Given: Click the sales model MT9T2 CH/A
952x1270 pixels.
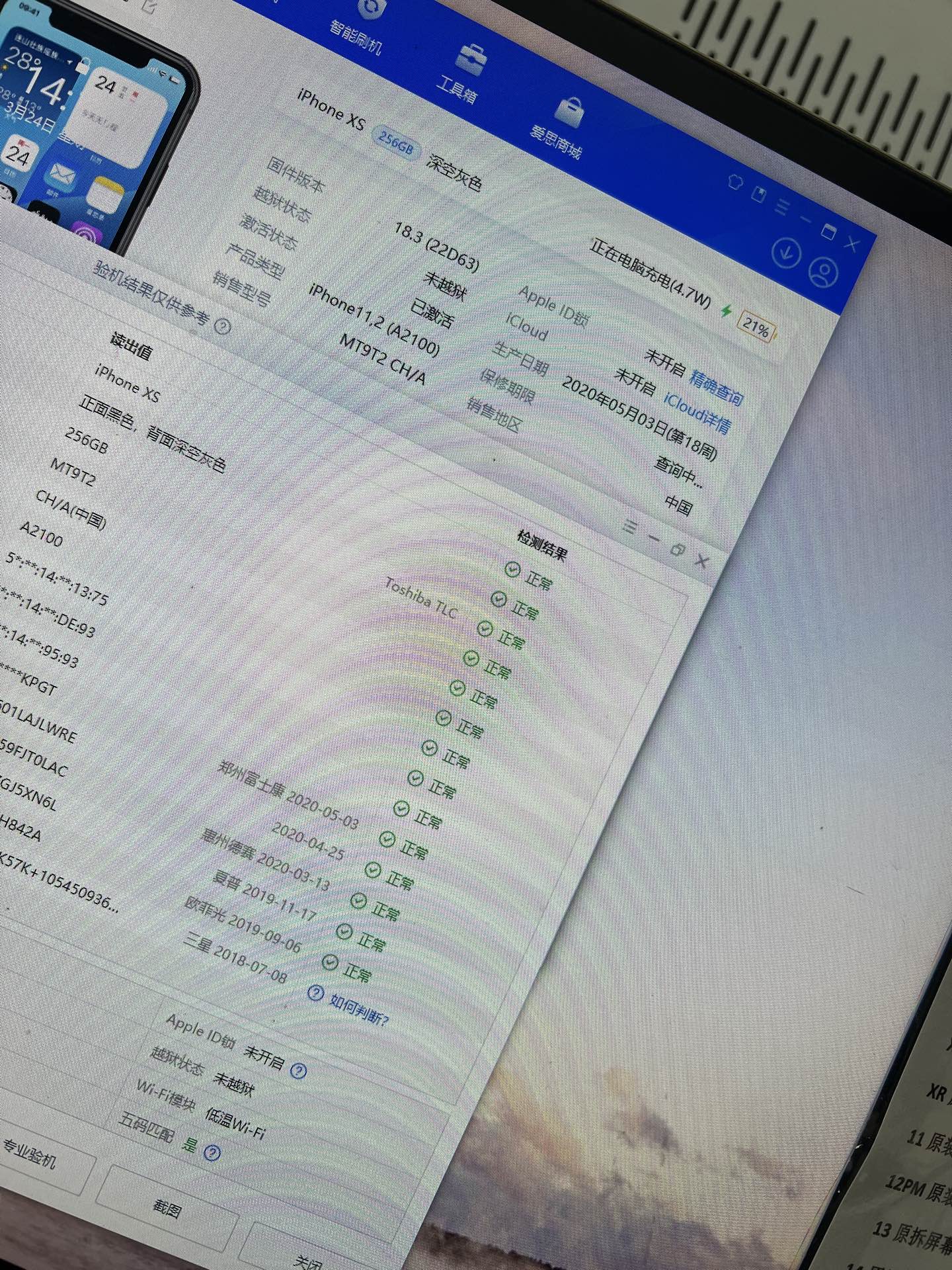Looking at the screenshot, I should click(x=382, y=359).
